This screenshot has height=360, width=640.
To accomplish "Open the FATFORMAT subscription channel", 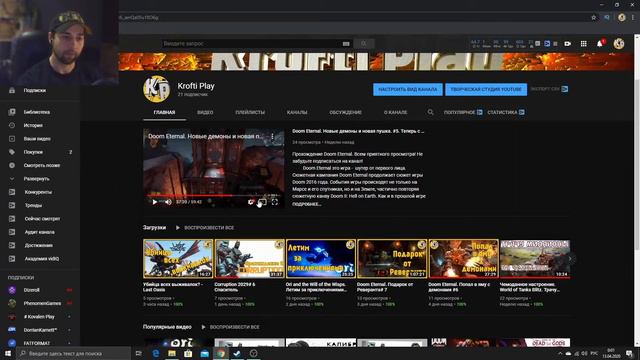I will click(36, 343).
